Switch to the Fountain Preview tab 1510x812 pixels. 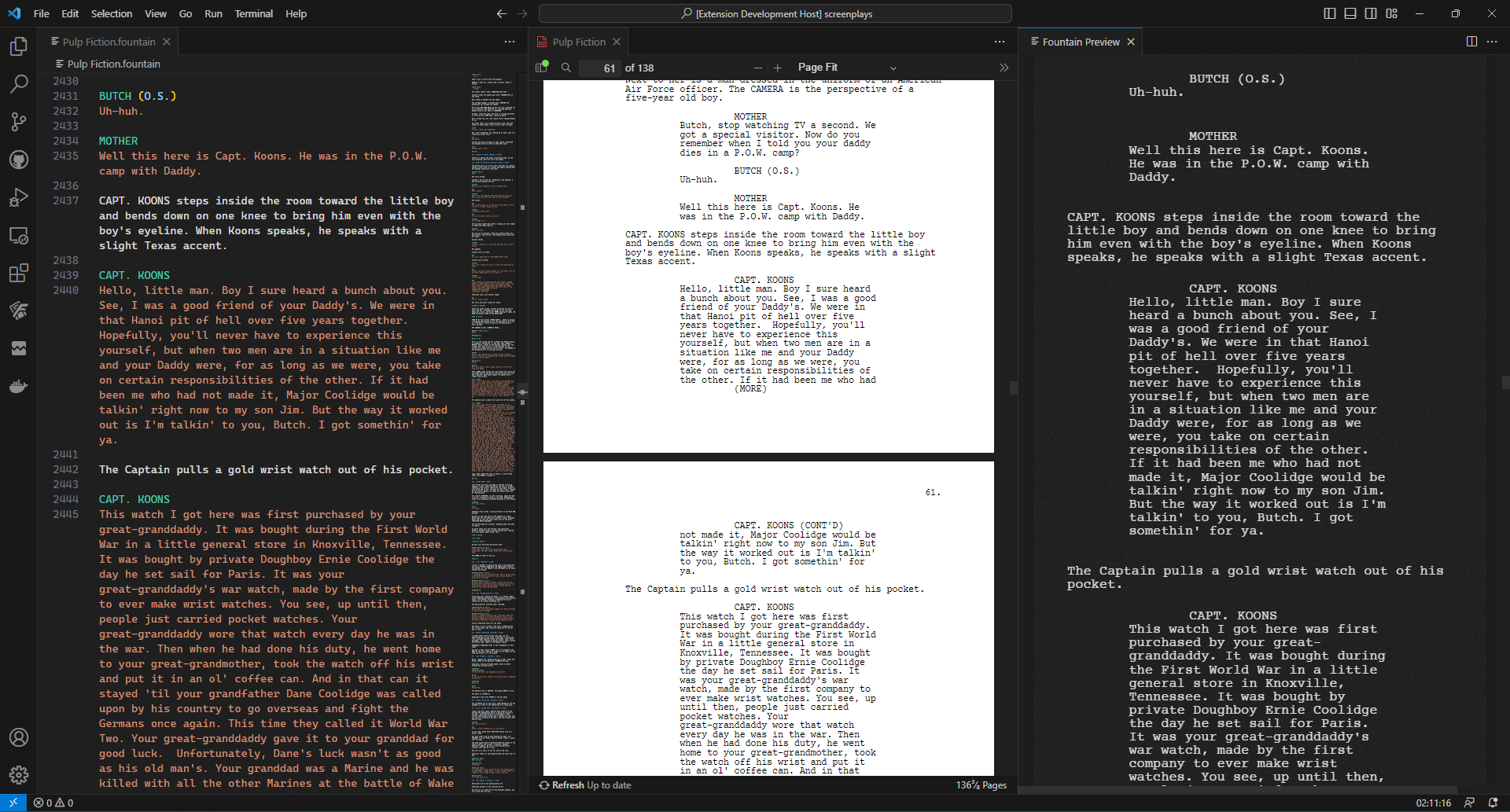(x=1081, y=42)
